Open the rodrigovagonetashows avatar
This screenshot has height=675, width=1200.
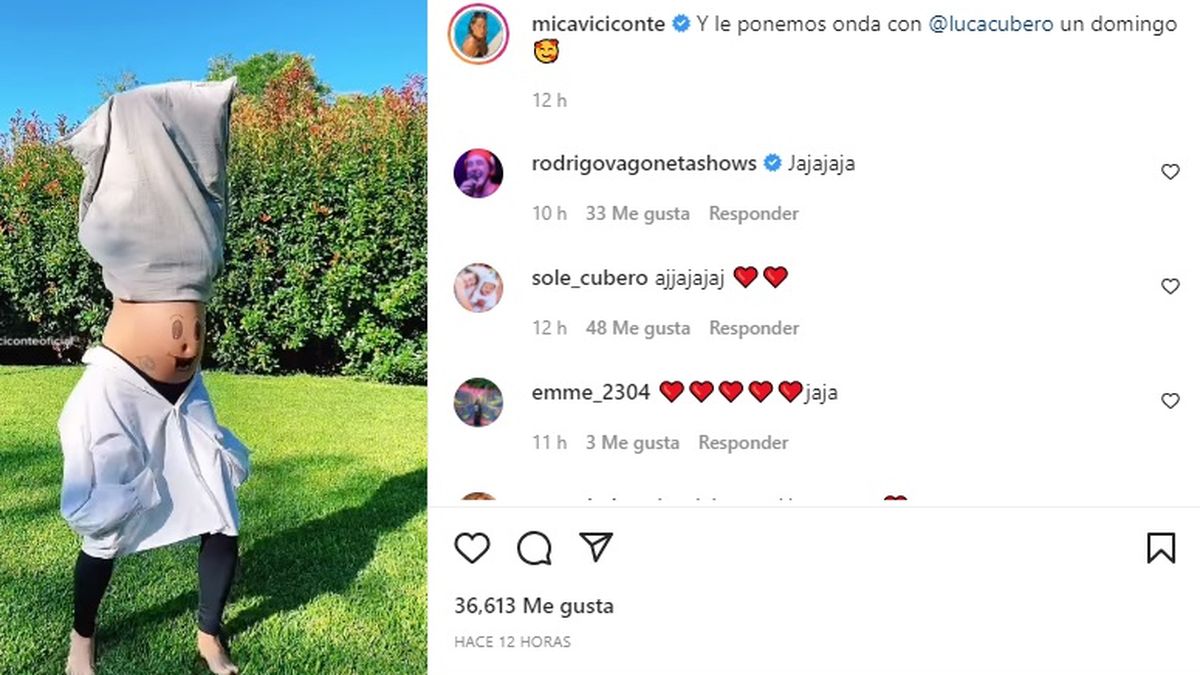(x=478, y=173)
